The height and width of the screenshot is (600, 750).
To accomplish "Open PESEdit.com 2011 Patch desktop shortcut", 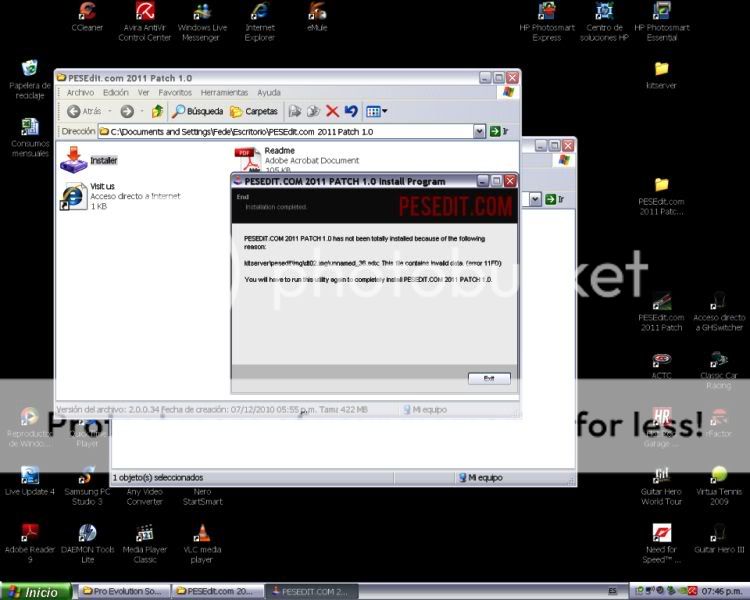I will coord(662,312).
